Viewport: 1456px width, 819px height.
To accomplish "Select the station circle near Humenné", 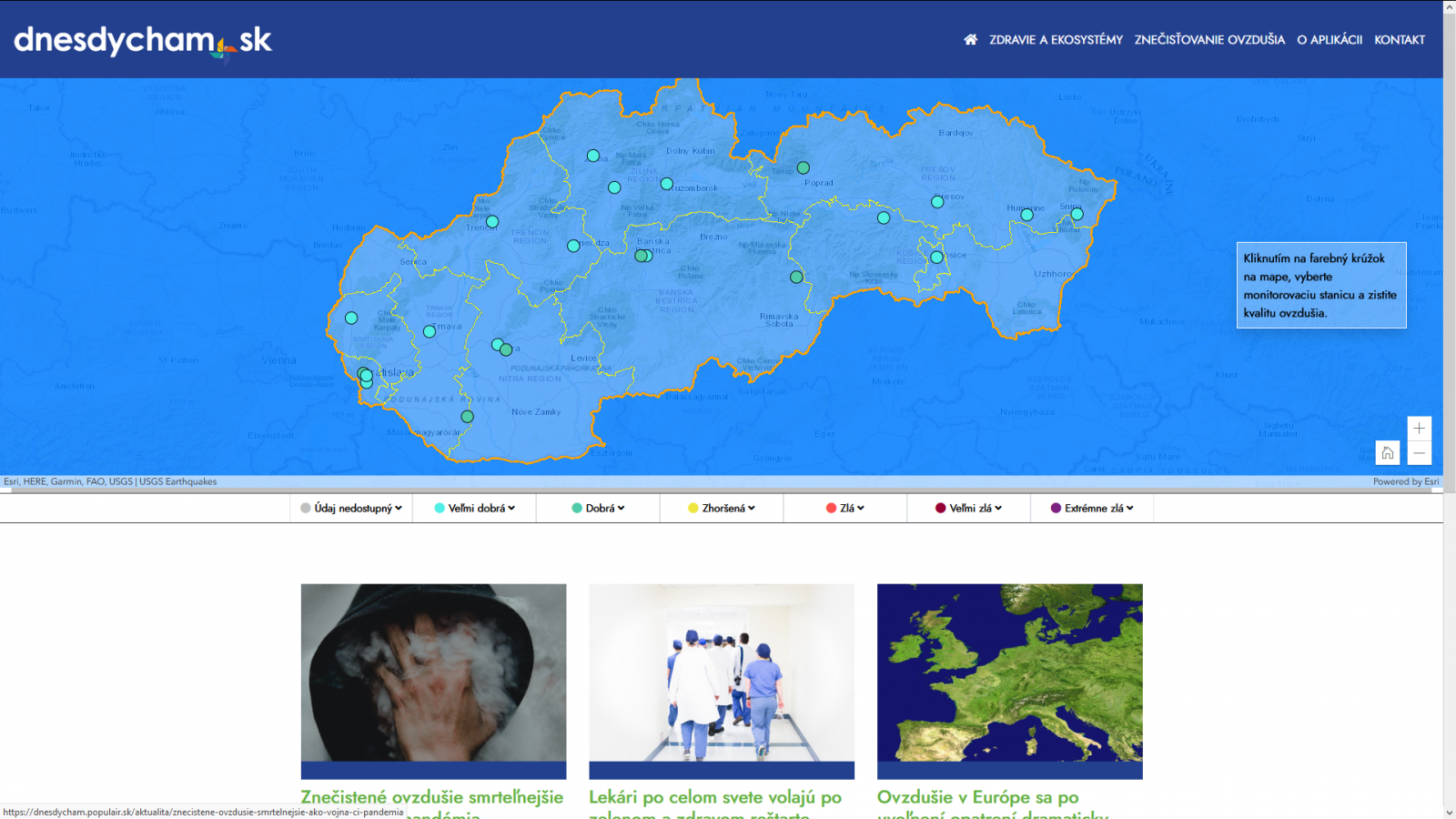I will click(x=1026, y=215).
